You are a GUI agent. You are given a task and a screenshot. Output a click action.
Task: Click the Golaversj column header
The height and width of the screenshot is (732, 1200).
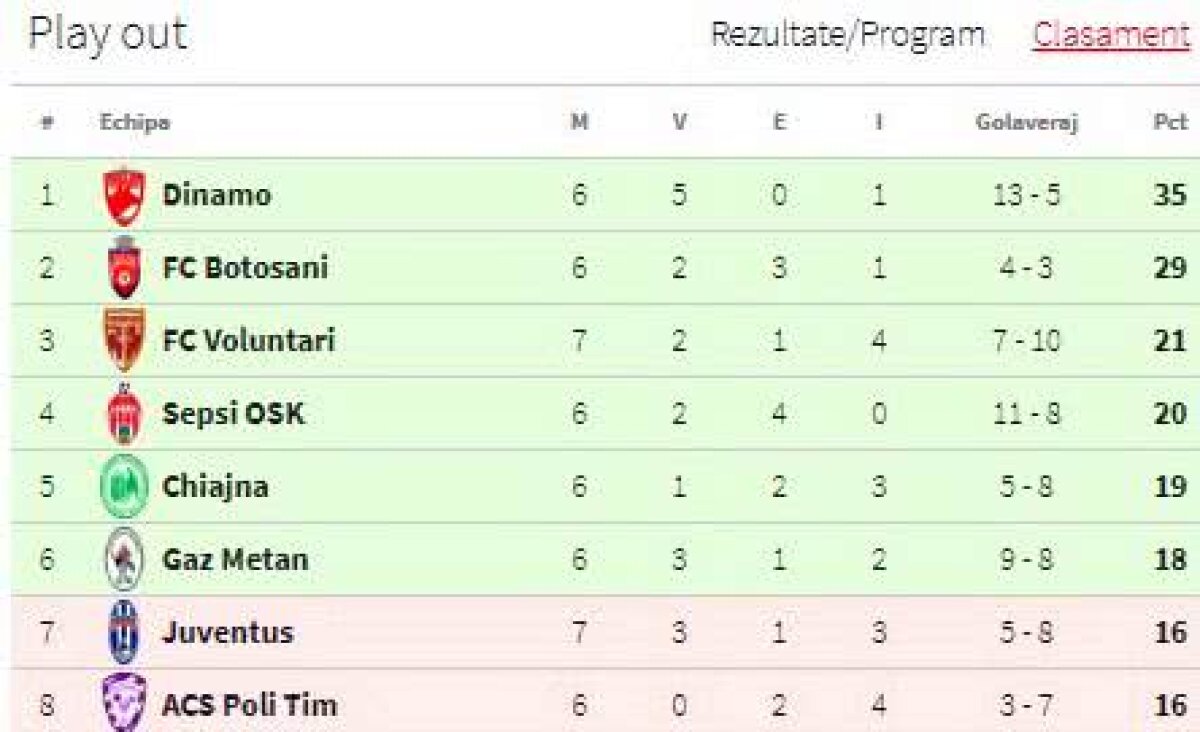coord(1026,123)
